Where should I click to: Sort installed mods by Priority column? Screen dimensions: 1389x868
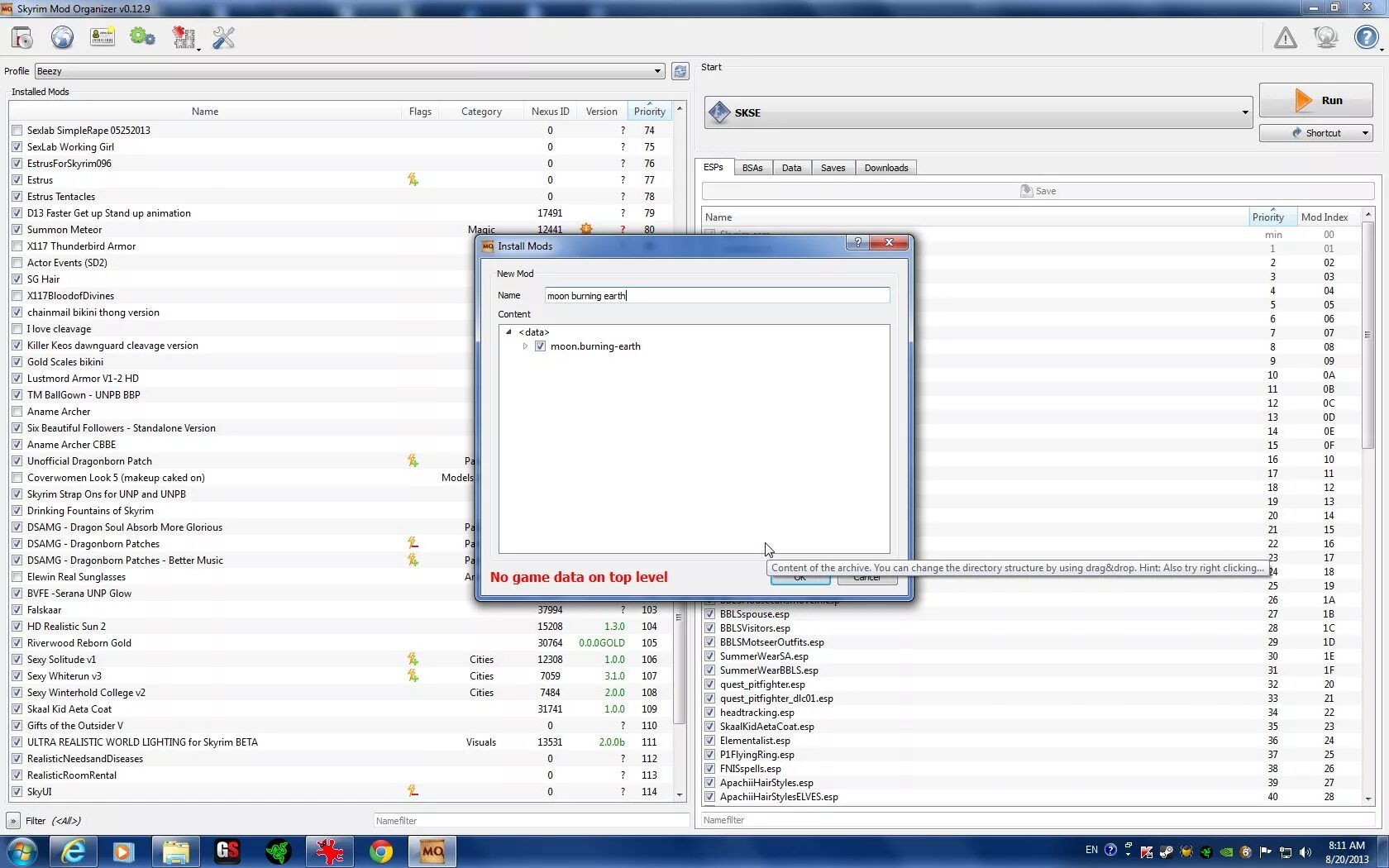tap(649, 112)
